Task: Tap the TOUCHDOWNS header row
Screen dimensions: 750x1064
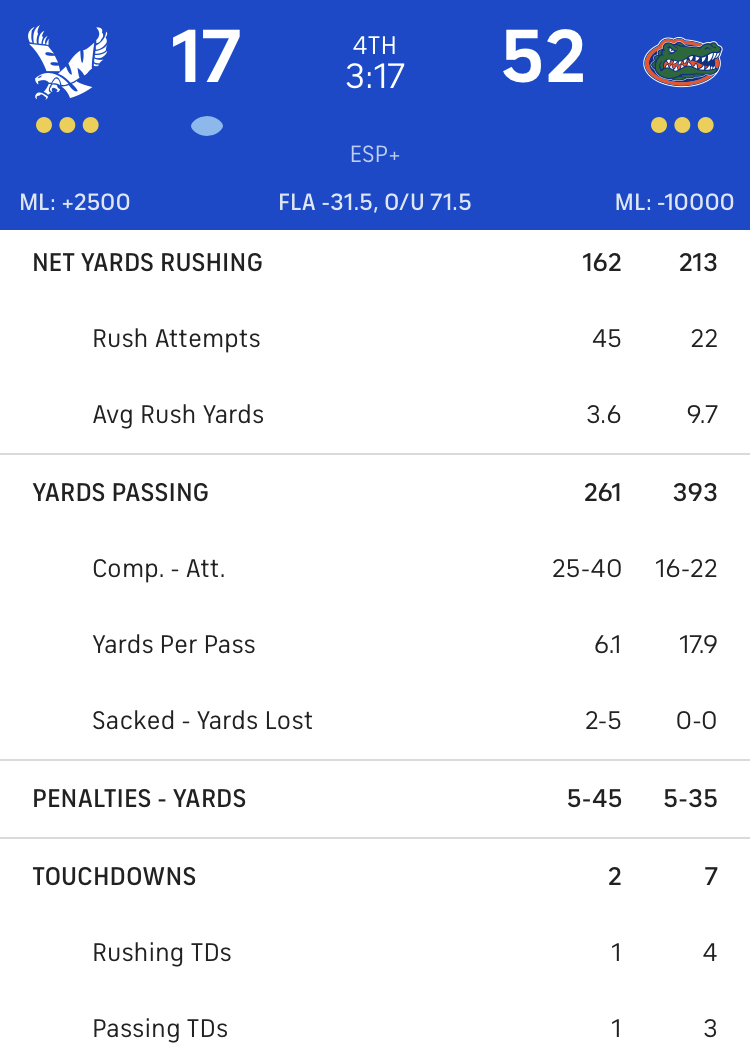Action: pyautogui.click(x=375, y=877)
